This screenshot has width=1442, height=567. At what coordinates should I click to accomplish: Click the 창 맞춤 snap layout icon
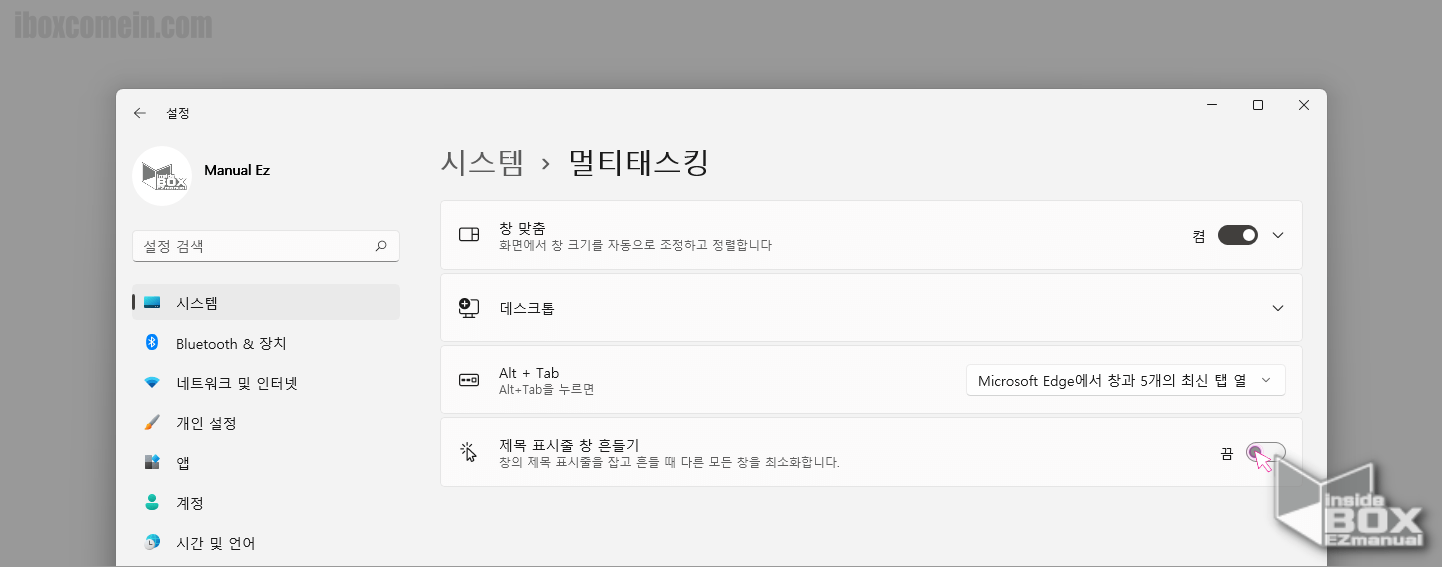[469, 235]
